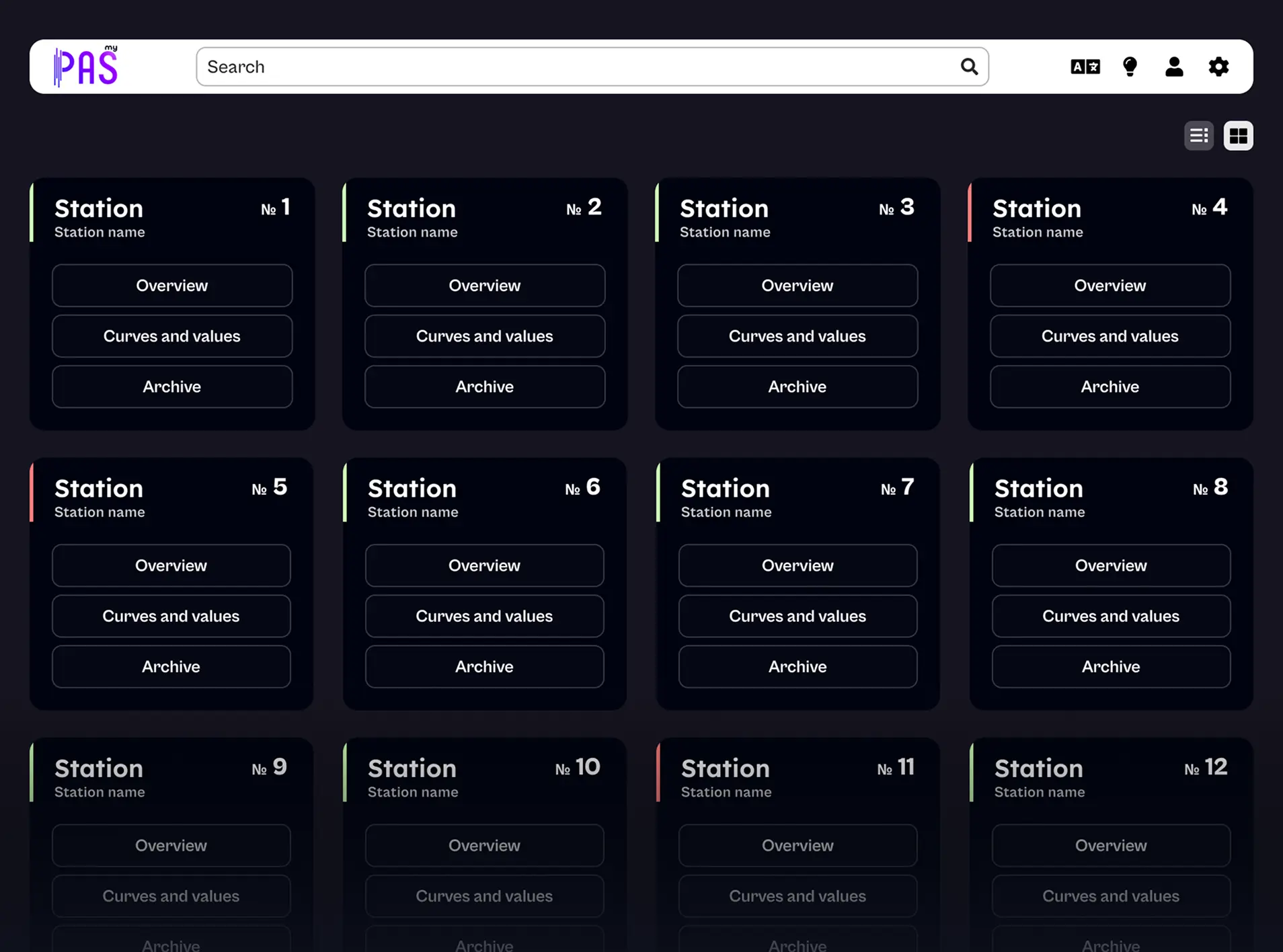Open Overview for Station 6
The height and width of the screenshot is (952, 1283).
485,565
